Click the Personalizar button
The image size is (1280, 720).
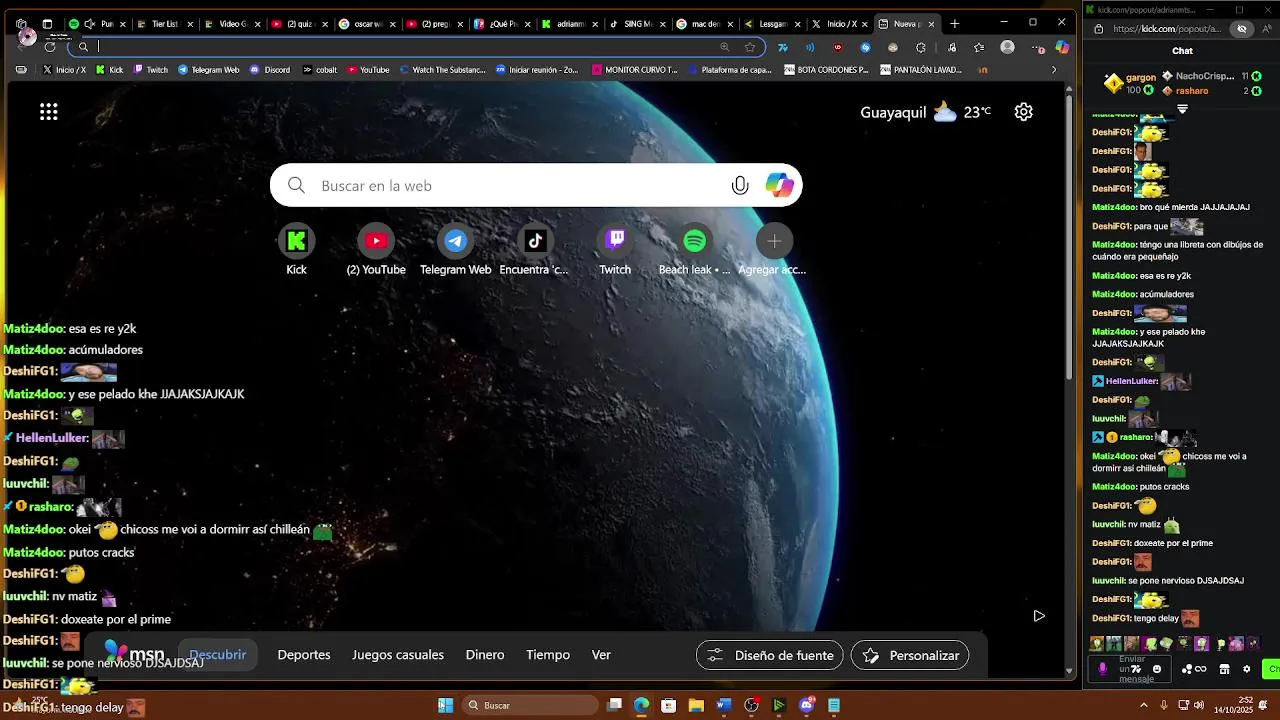(x=910, y=655)
